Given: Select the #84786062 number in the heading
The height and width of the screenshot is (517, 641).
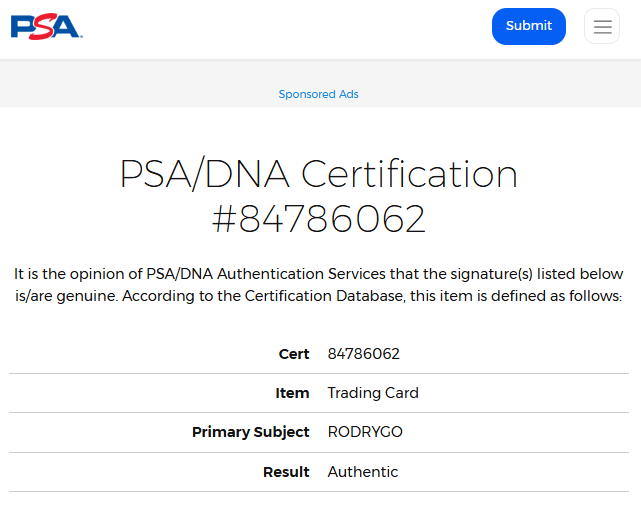Looking at the screenshot, I should click(319, 219).
